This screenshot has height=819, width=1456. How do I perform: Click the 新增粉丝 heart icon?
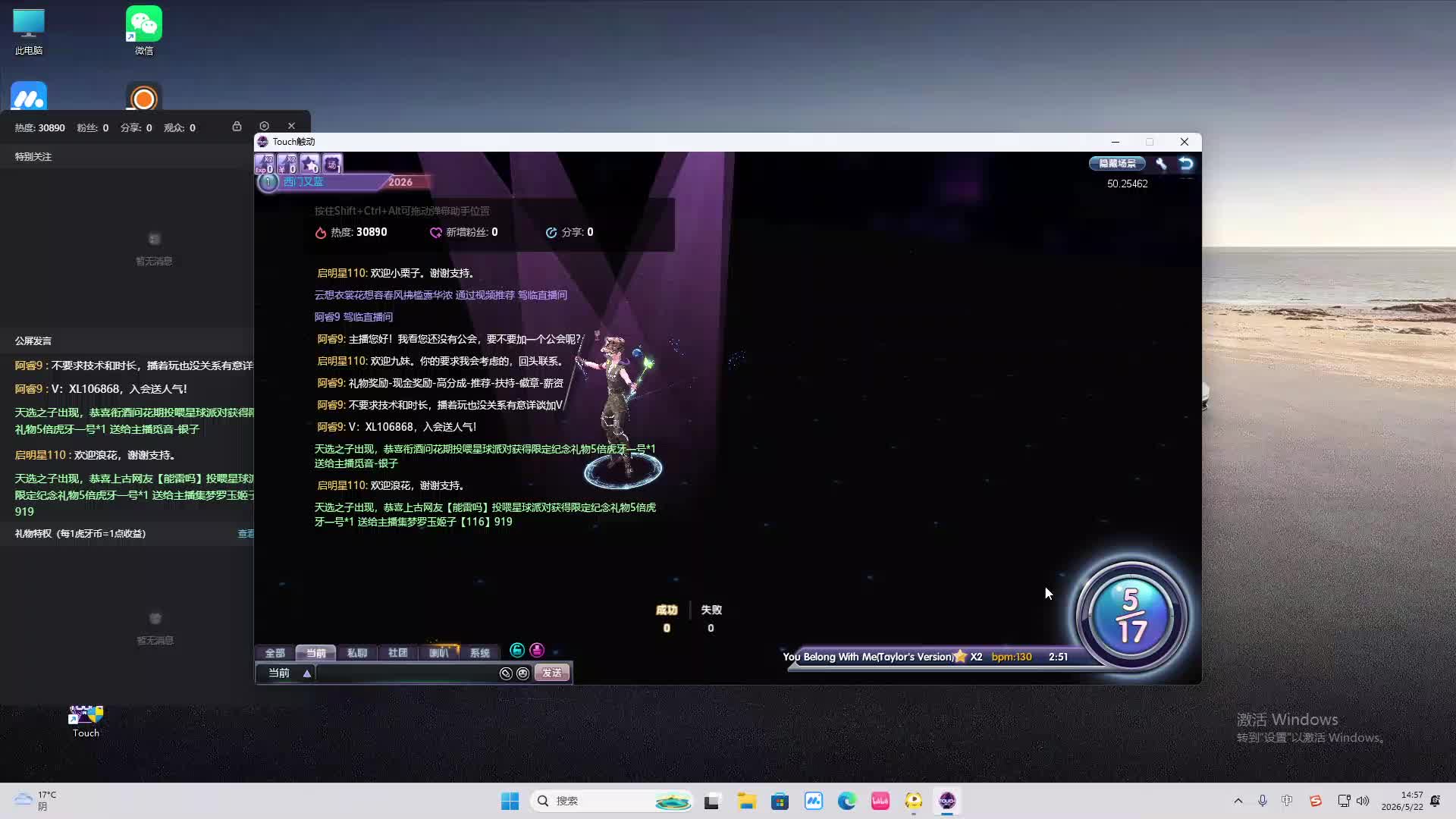(436, 233)
